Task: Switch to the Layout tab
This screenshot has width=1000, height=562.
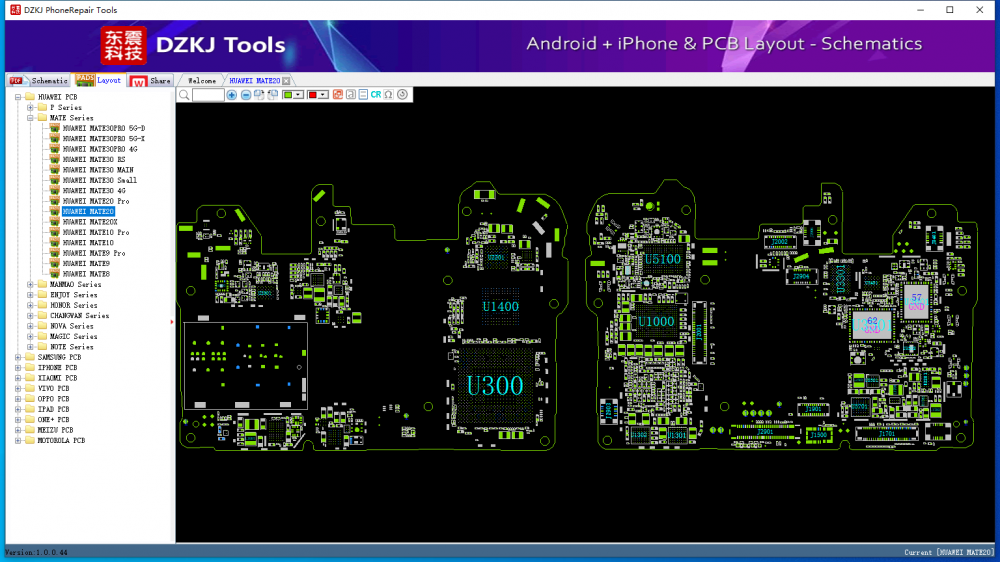Action: [x=99, y=80]
